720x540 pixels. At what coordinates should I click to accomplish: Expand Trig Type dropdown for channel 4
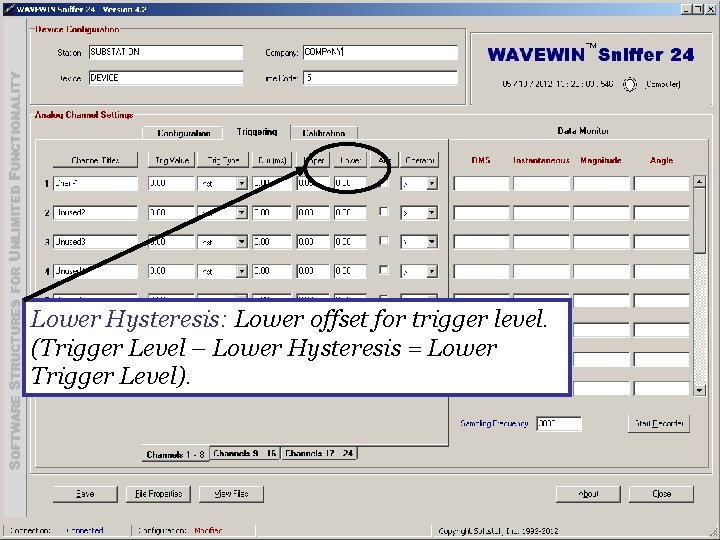click(242, 271)
